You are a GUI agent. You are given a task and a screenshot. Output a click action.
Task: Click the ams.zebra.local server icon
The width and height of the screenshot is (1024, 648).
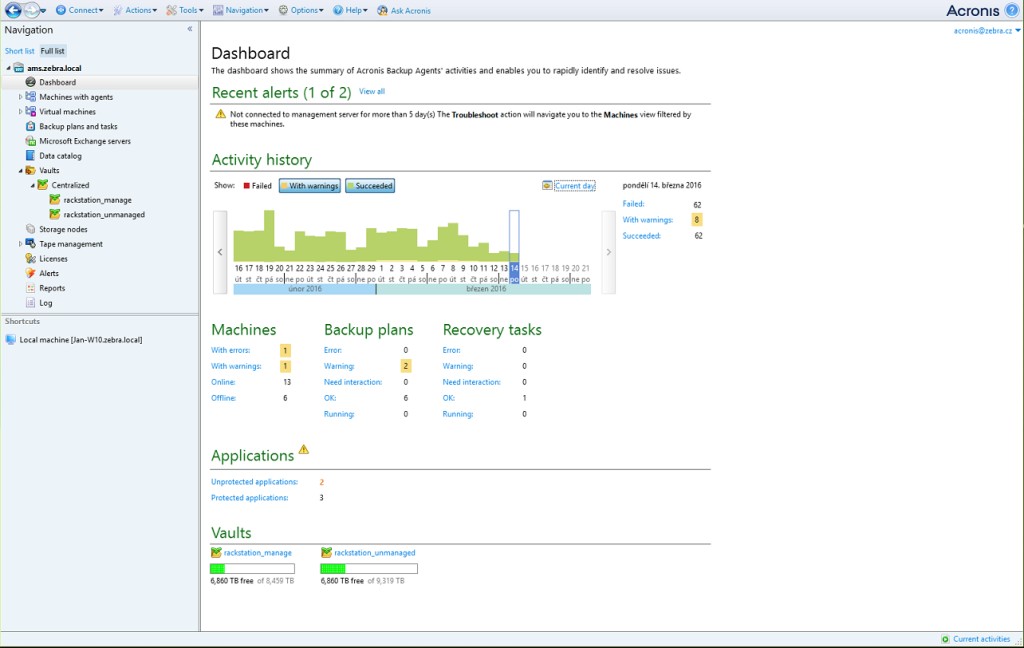coord(19,68)
